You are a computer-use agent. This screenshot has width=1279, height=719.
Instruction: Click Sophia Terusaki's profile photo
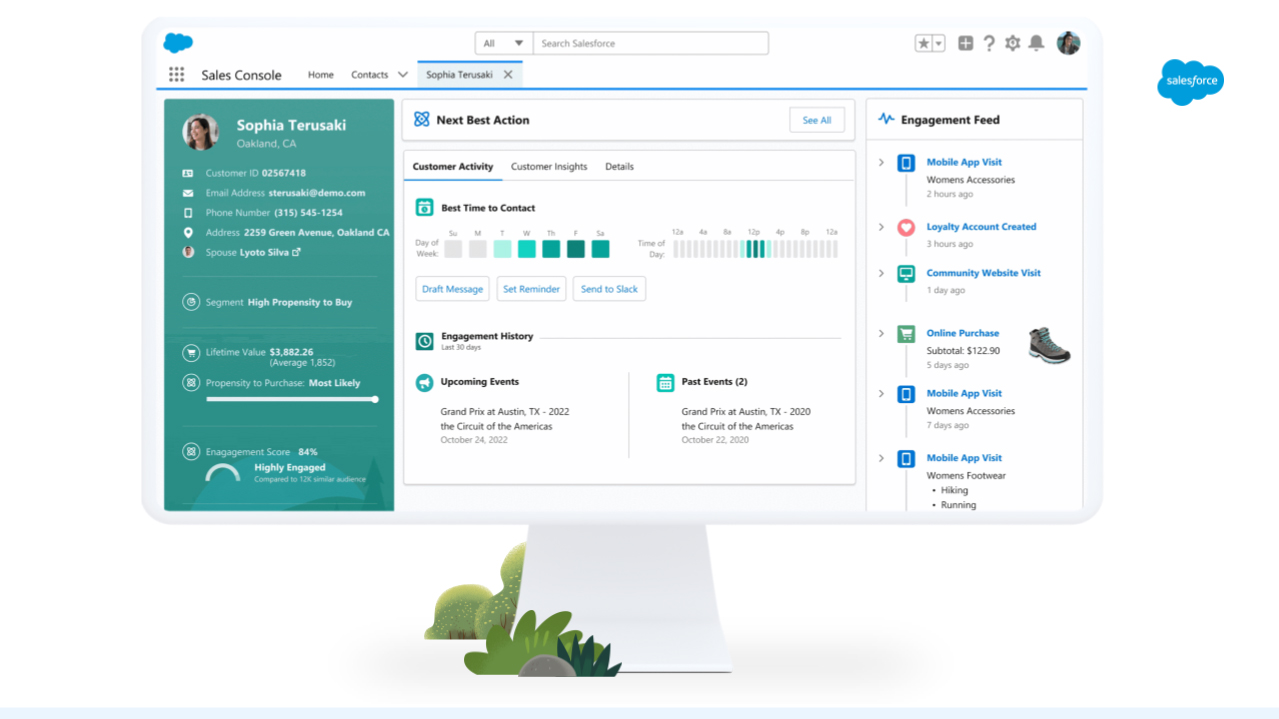tap(200, 132)
